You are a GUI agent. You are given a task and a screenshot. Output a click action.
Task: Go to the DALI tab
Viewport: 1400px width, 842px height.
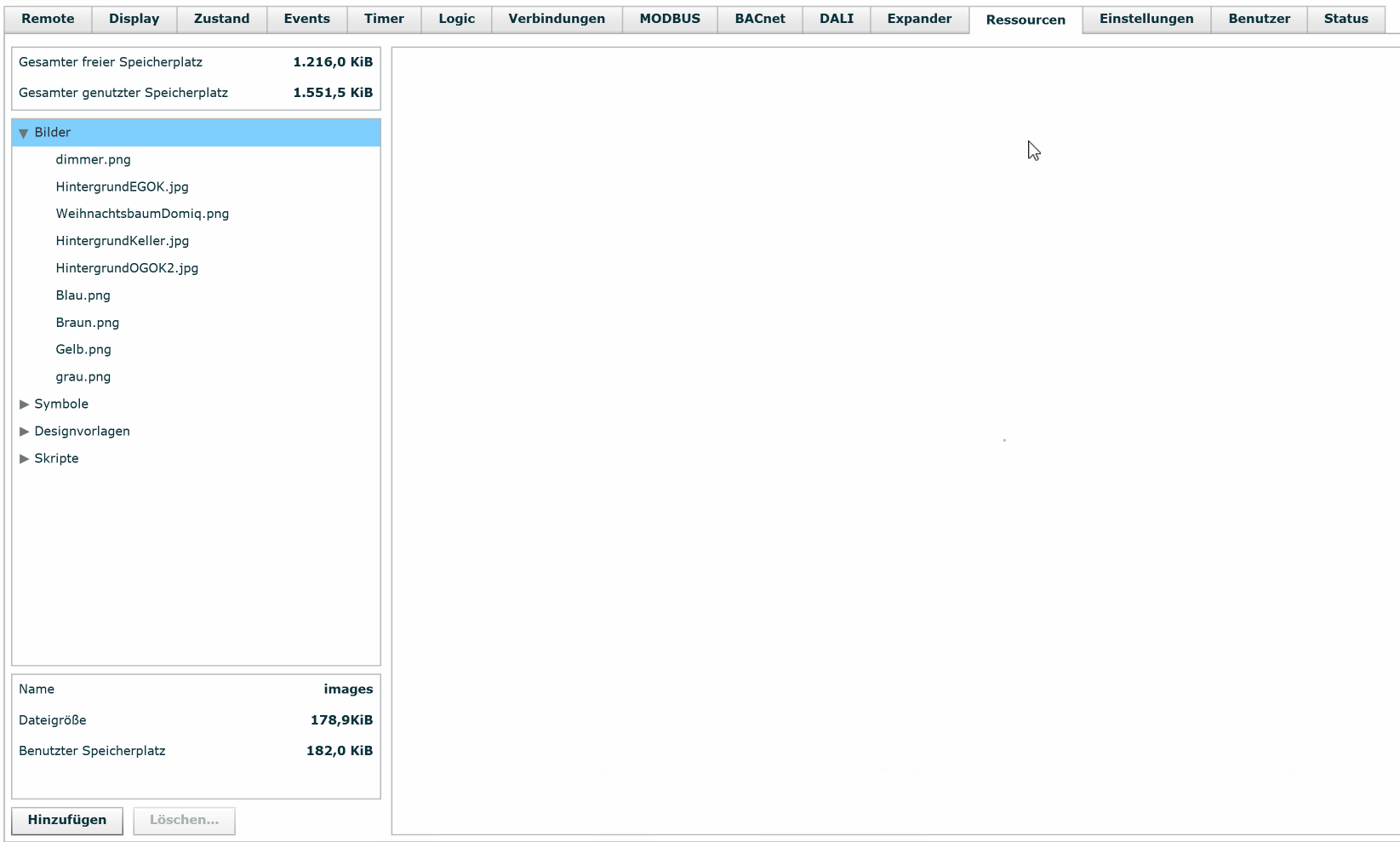836,19
